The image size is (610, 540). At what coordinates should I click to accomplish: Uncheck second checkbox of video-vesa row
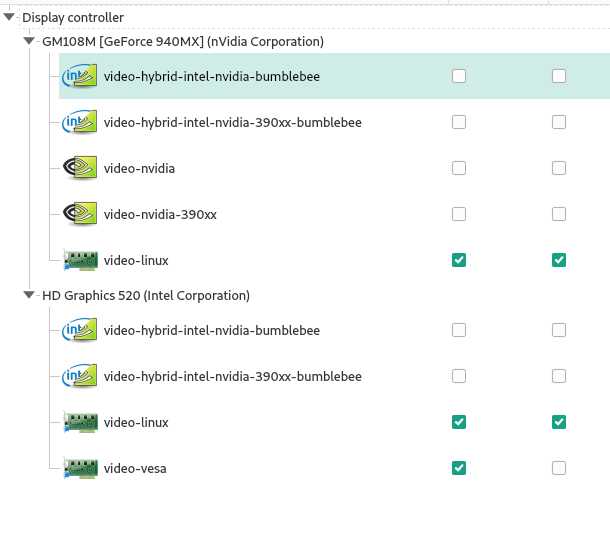[559, 468]
